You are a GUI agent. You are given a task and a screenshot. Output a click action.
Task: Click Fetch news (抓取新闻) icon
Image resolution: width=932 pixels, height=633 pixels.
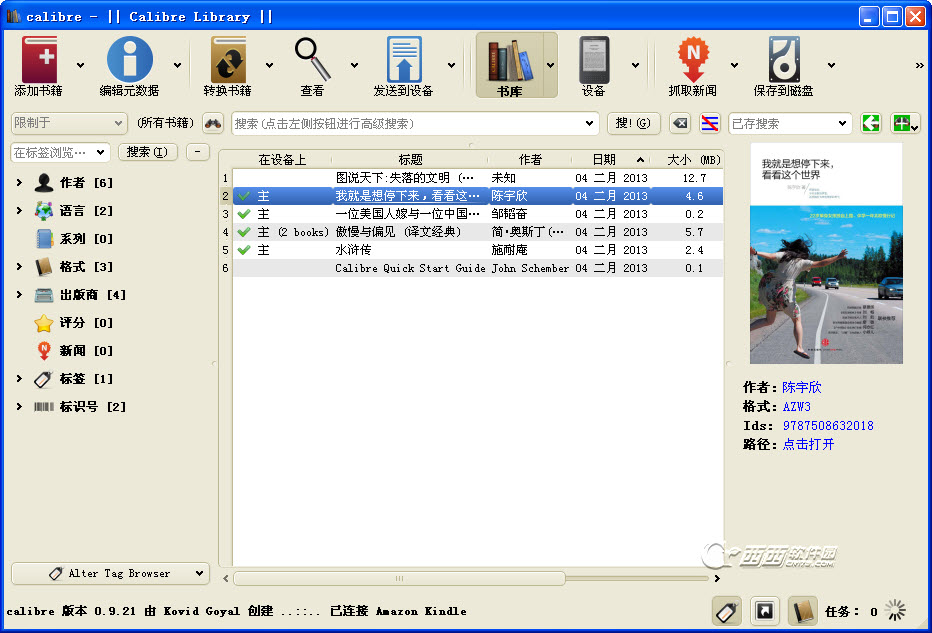[692, 61]
